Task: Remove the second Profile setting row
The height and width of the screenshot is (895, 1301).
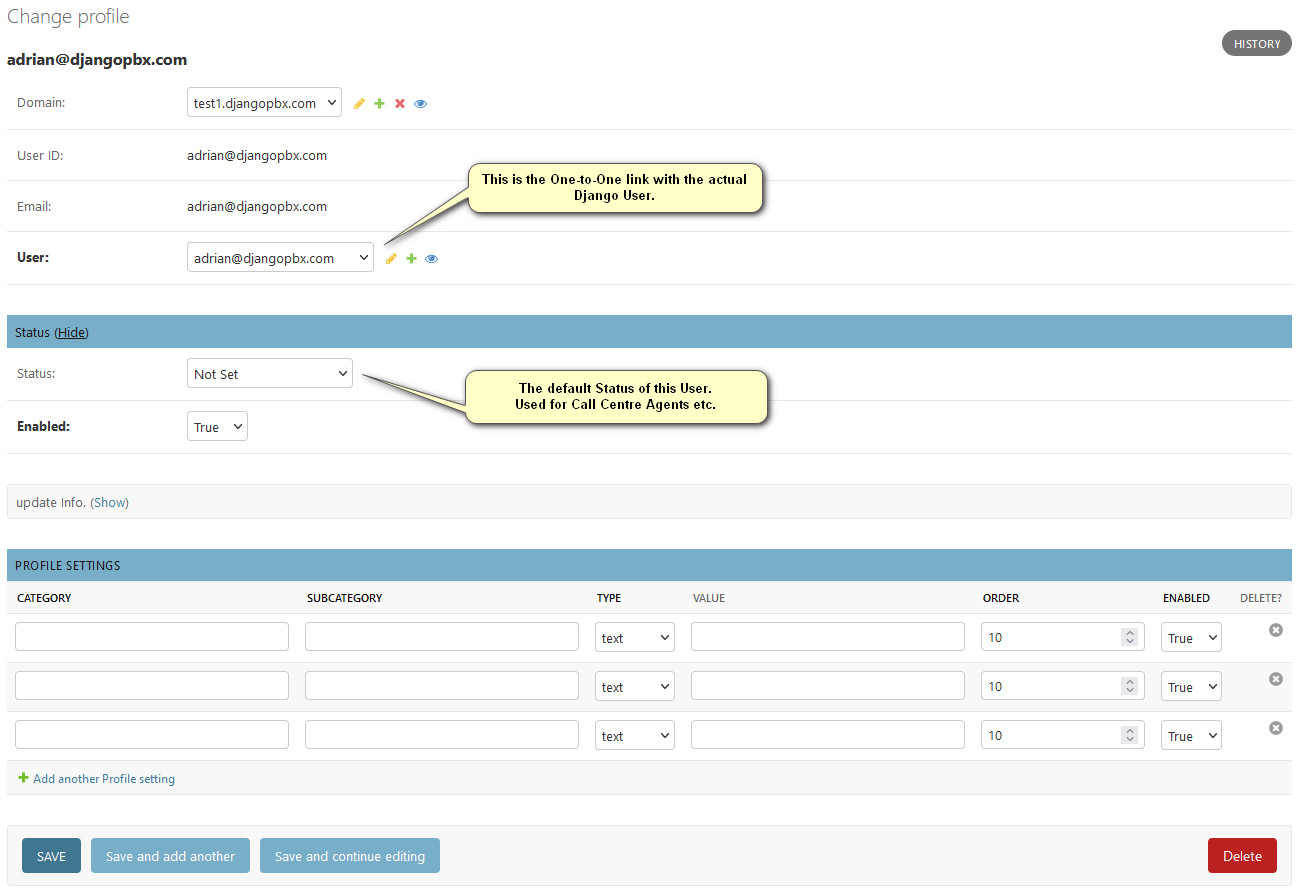Action: click(1275, 679)
